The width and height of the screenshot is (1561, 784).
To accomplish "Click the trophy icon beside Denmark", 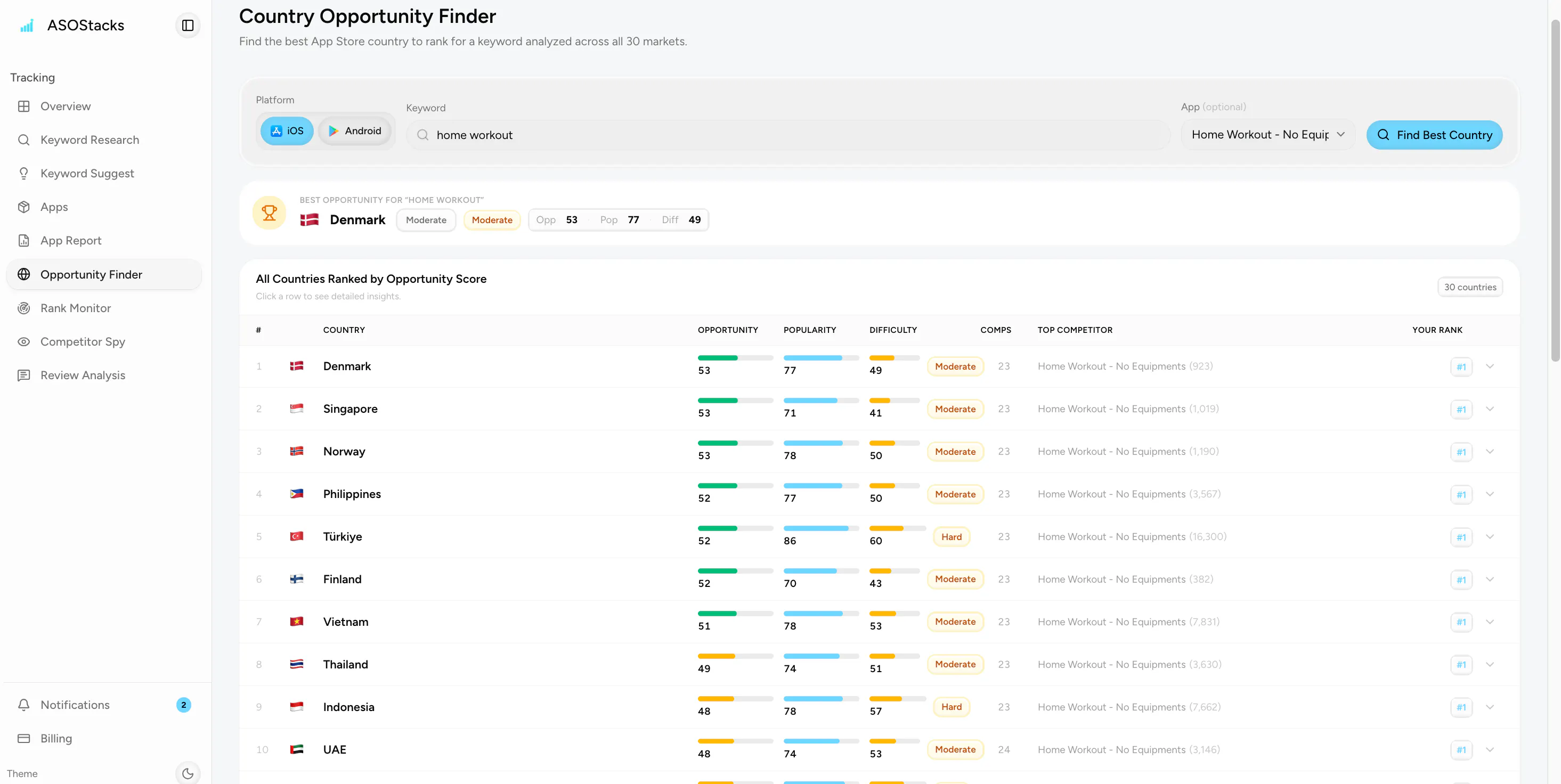I will coord(269,213).
